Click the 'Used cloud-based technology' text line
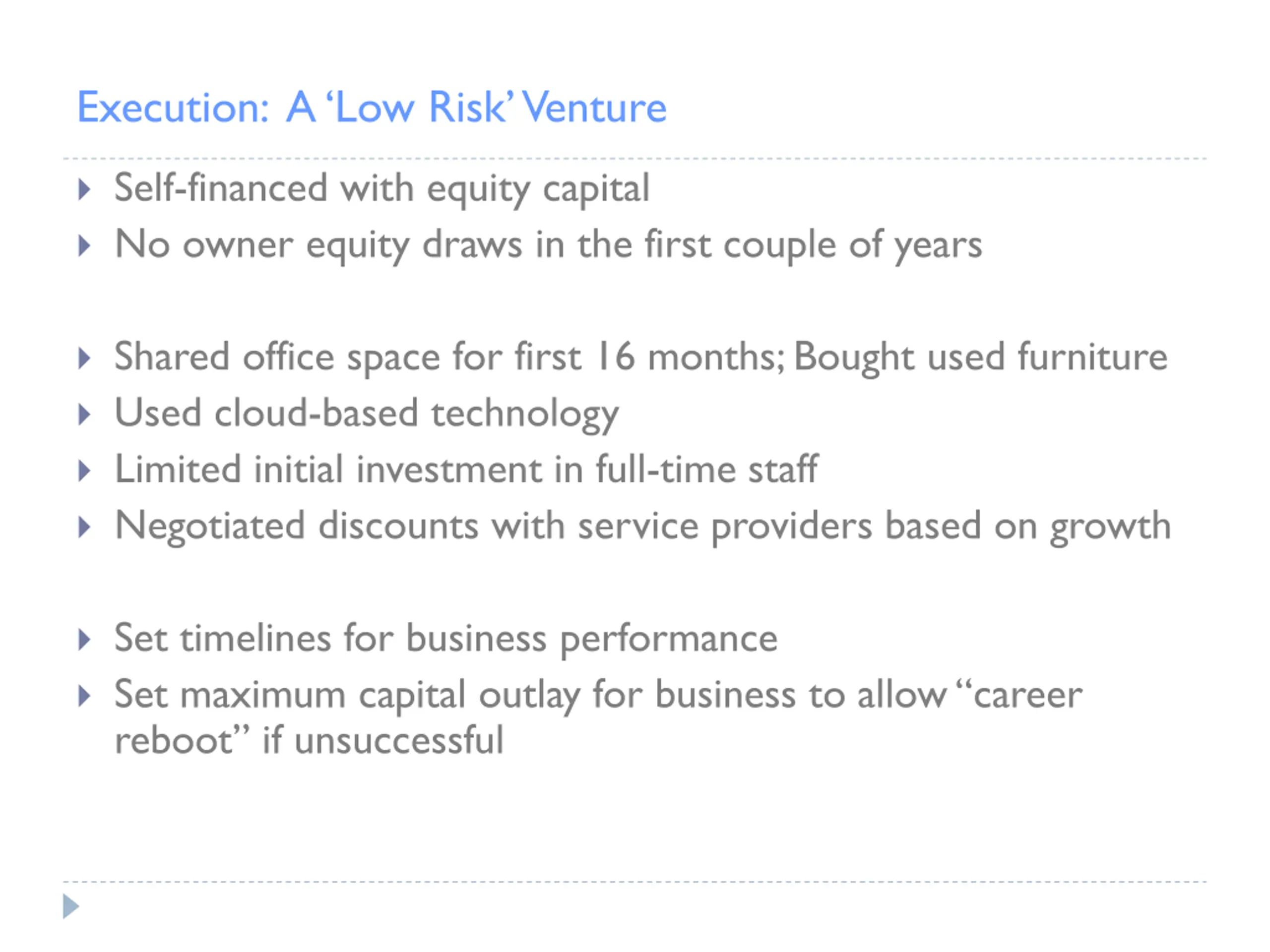Screen dimensions: 1270x952 [x=366, y=414]
